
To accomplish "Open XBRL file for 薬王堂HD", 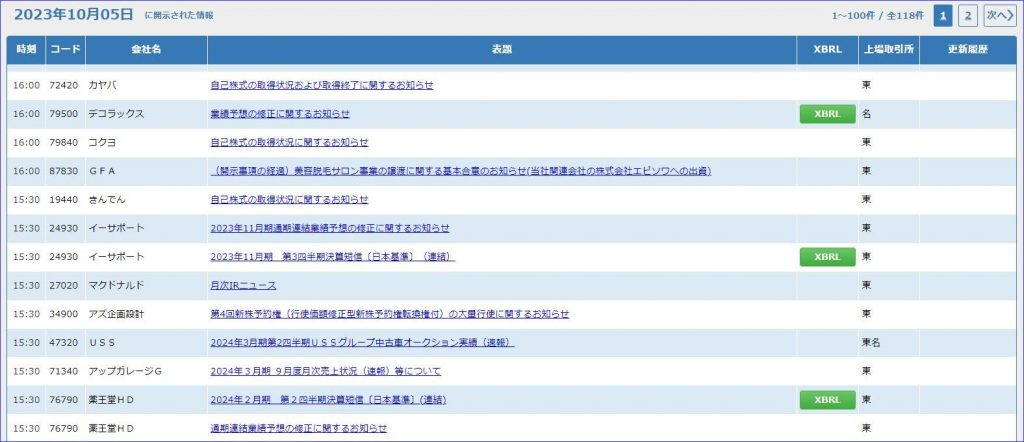I will click(827, 400).
